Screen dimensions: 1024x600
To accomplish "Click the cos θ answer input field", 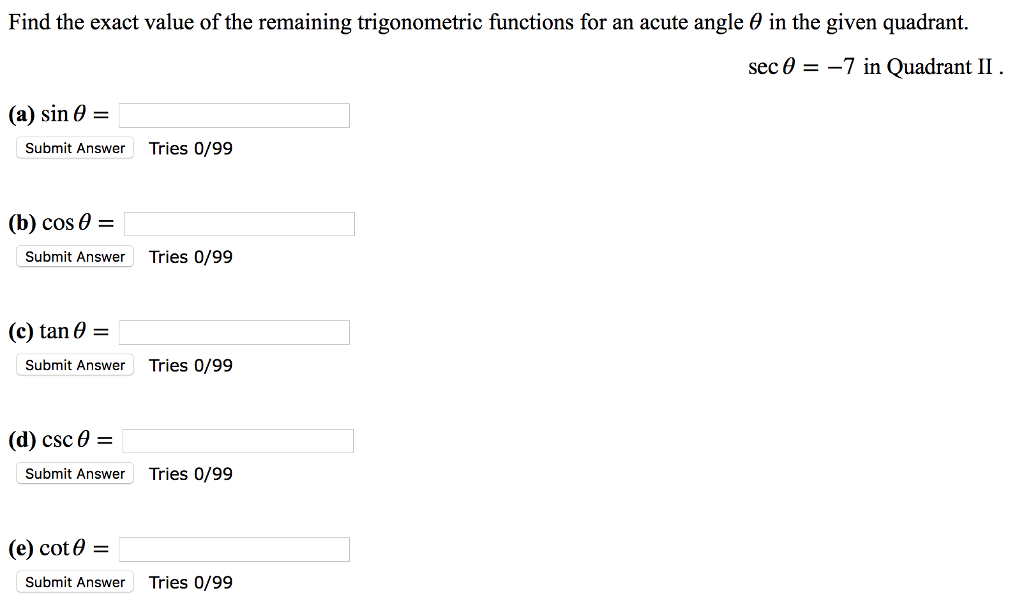I will 238,223.
